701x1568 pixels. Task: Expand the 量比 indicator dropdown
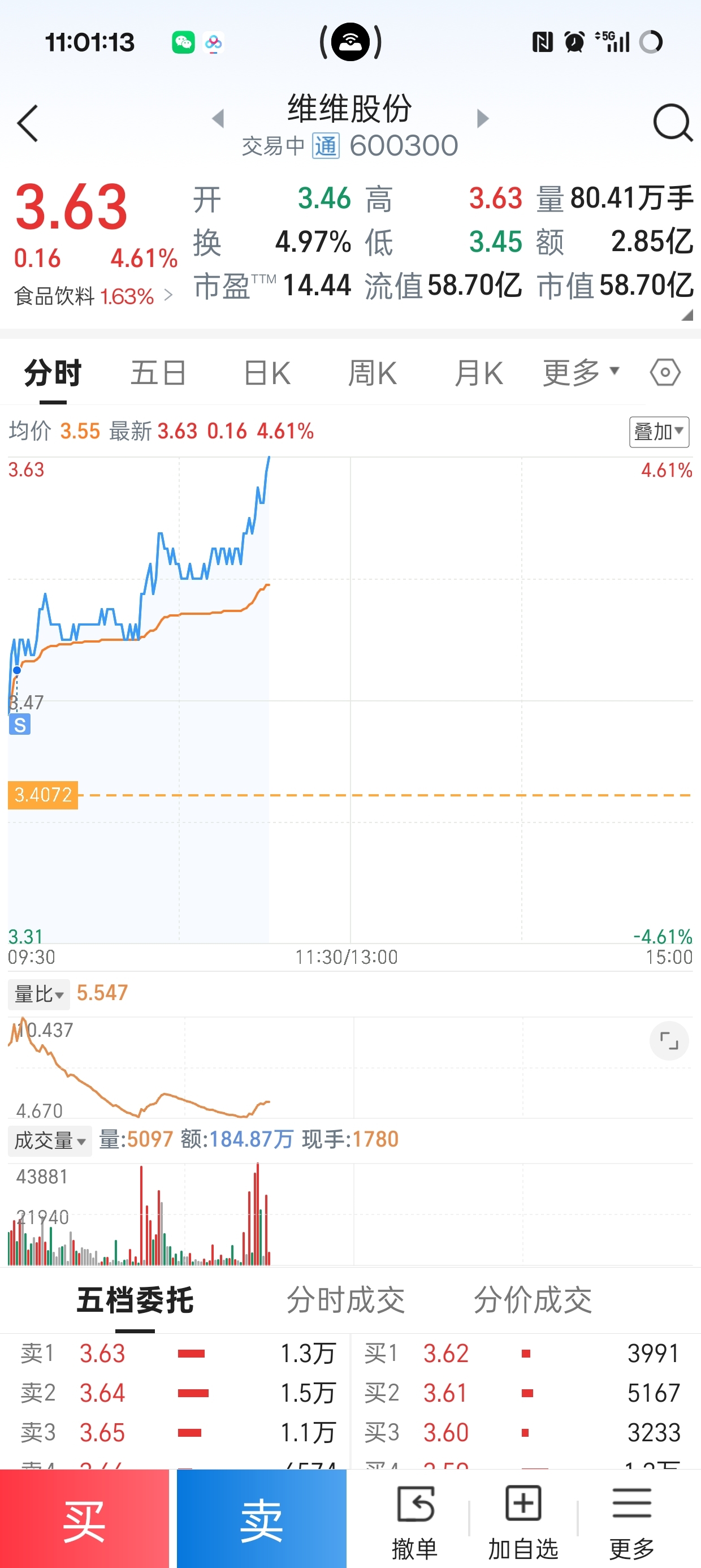pos(39,994)
